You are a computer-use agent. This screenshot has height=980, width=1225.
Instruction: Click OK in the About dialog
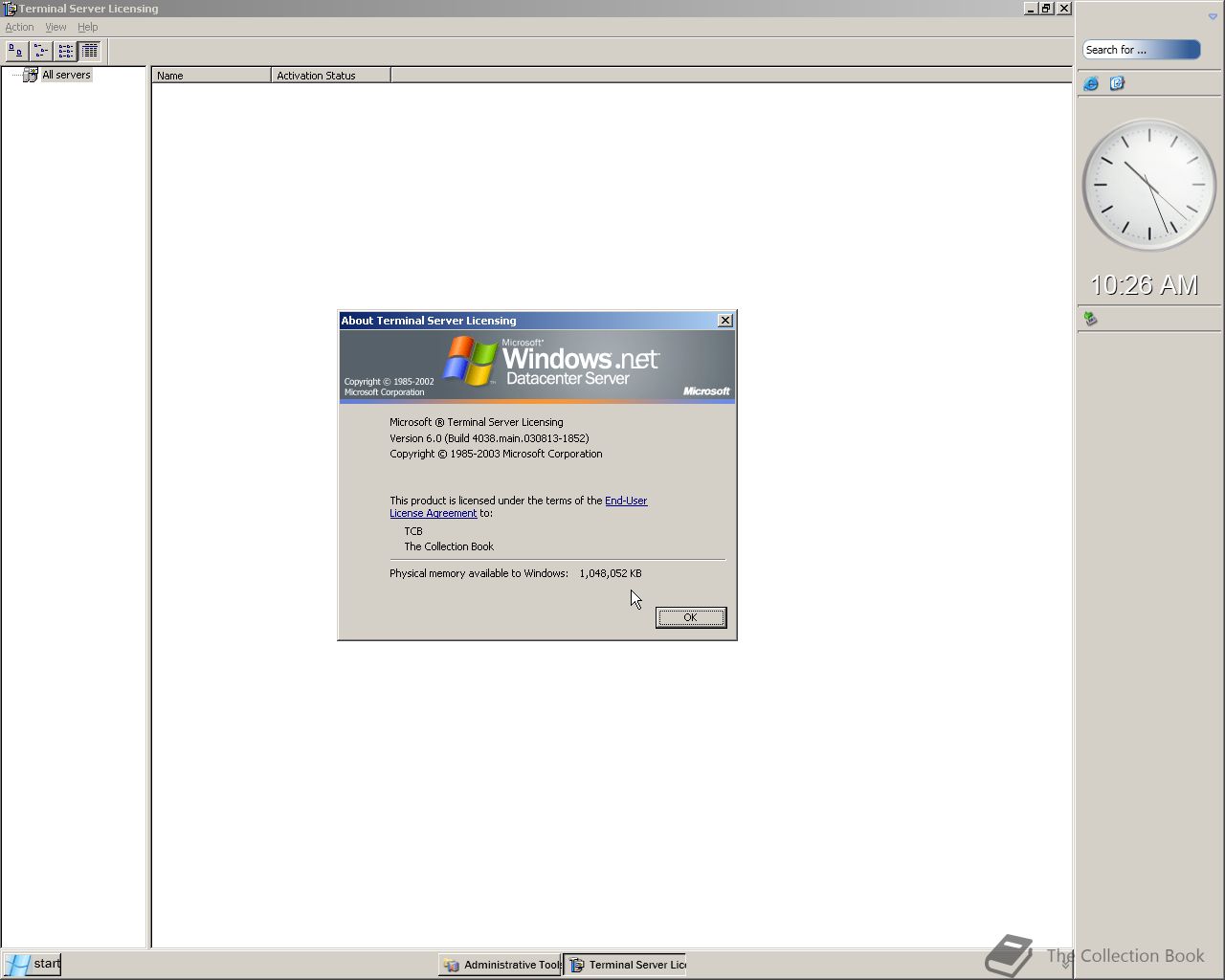pos(690,617)
